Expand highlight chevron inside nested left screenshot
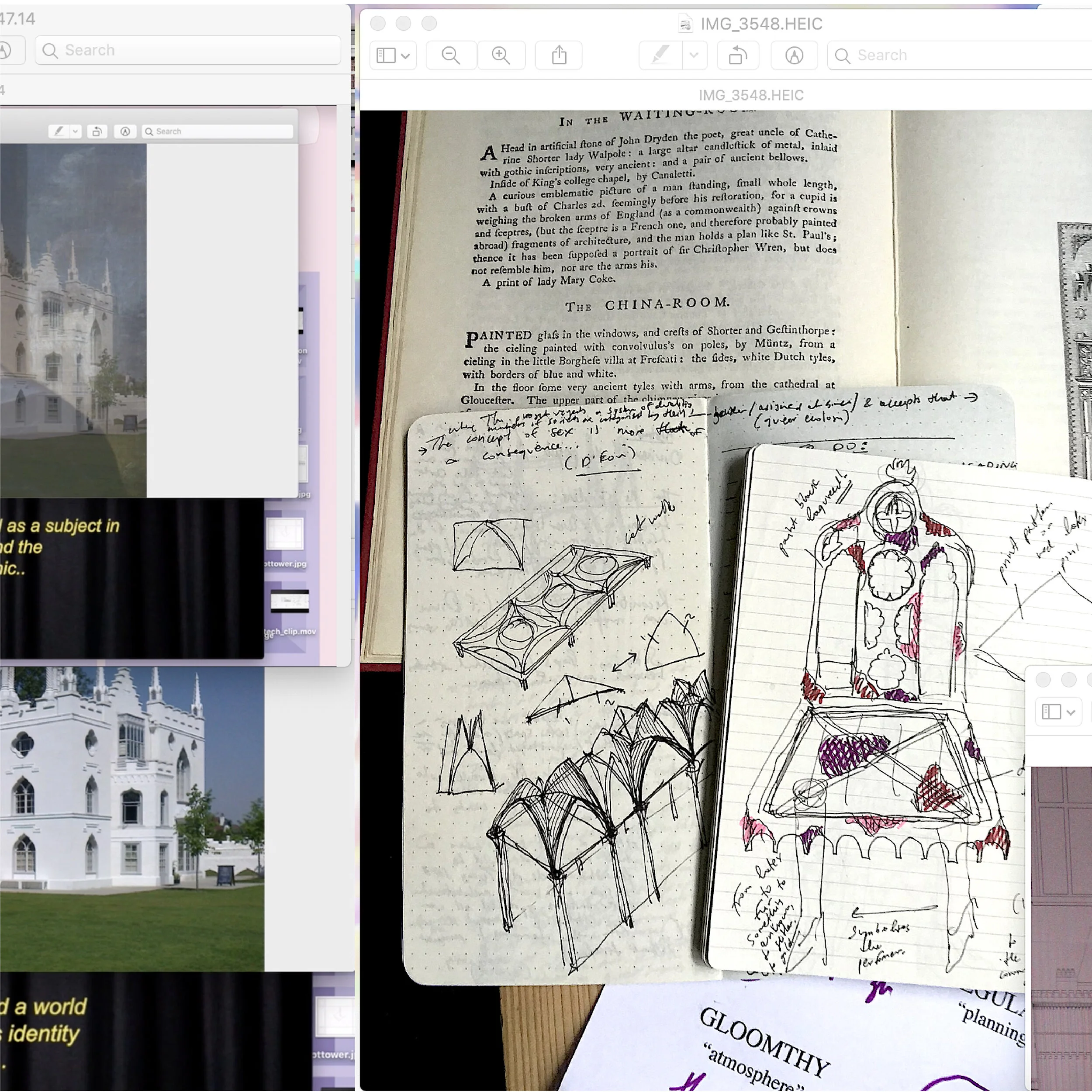The height and width of the screenshot is (1092, 1092). click(x=75, y=132)
